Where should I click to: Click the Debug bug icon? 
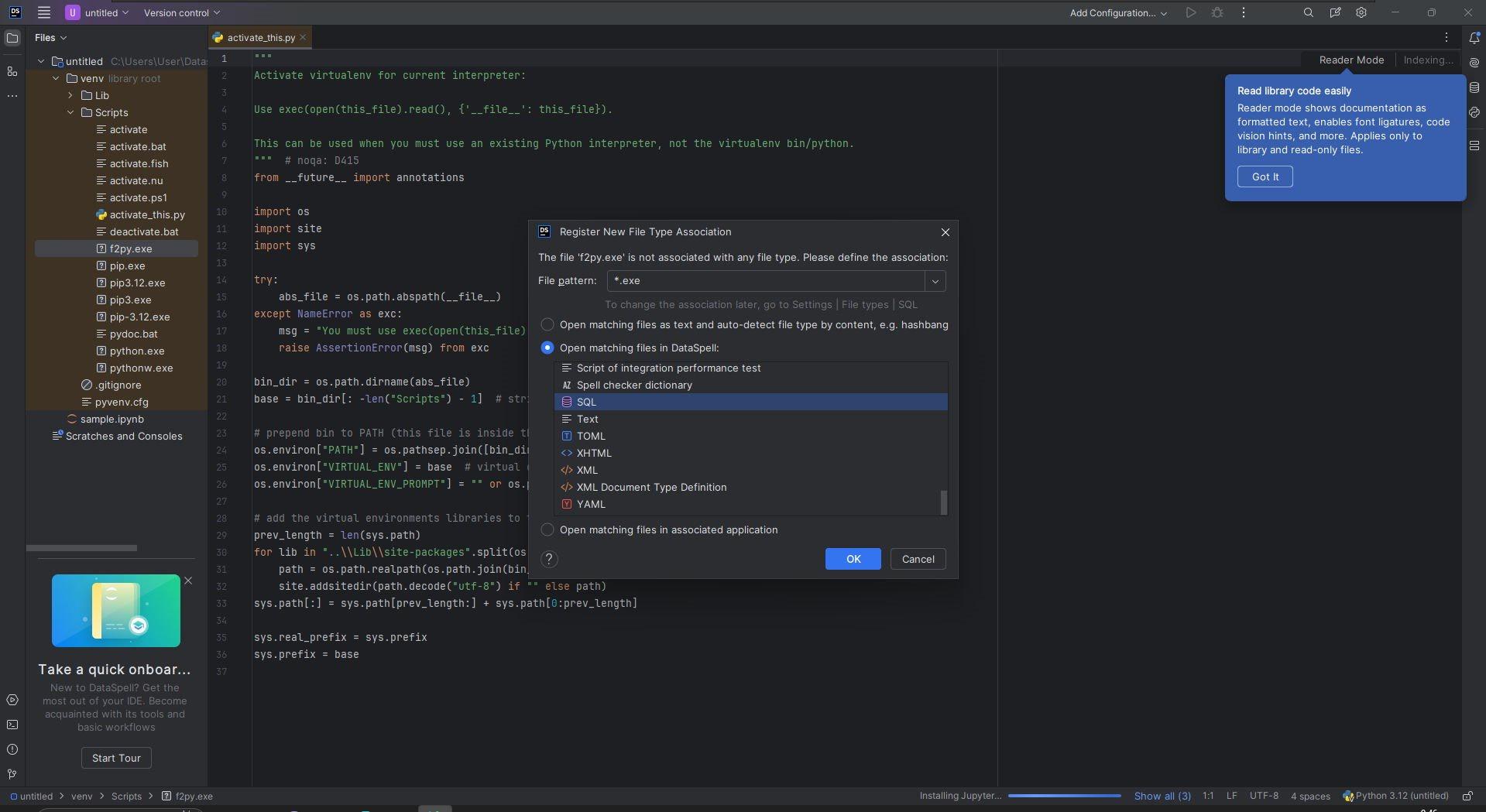(x=1217, y=12)
